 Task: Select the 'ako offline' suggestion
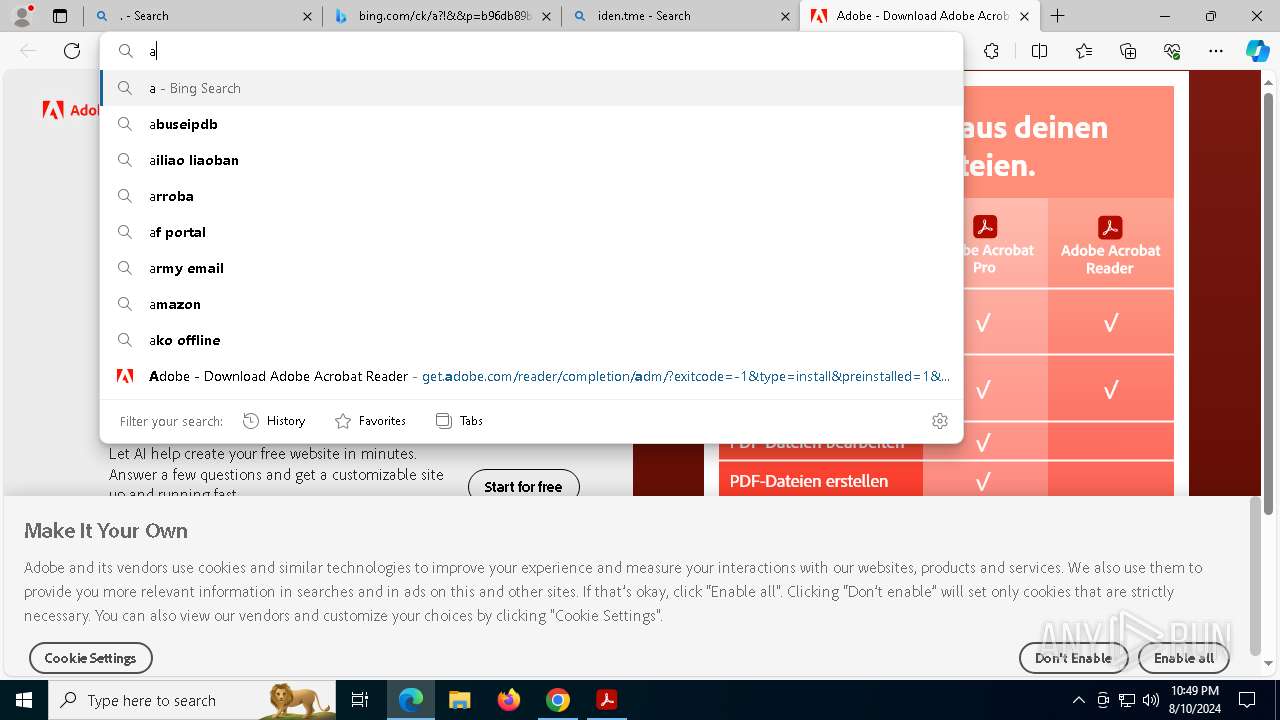(x=531, y=340)
